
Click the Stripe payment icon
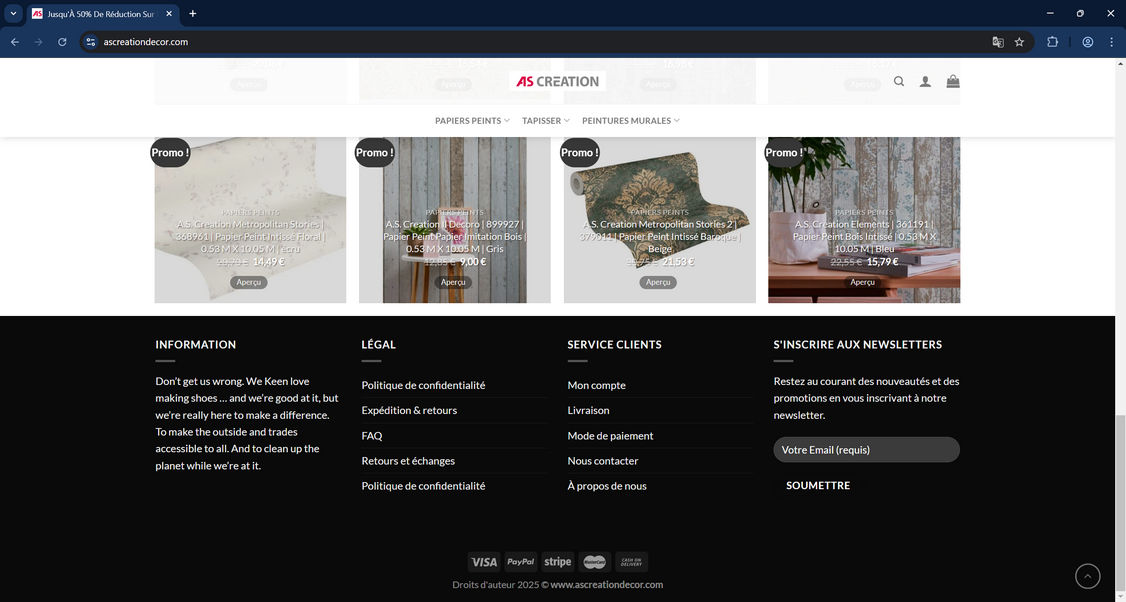coord(557,562)
